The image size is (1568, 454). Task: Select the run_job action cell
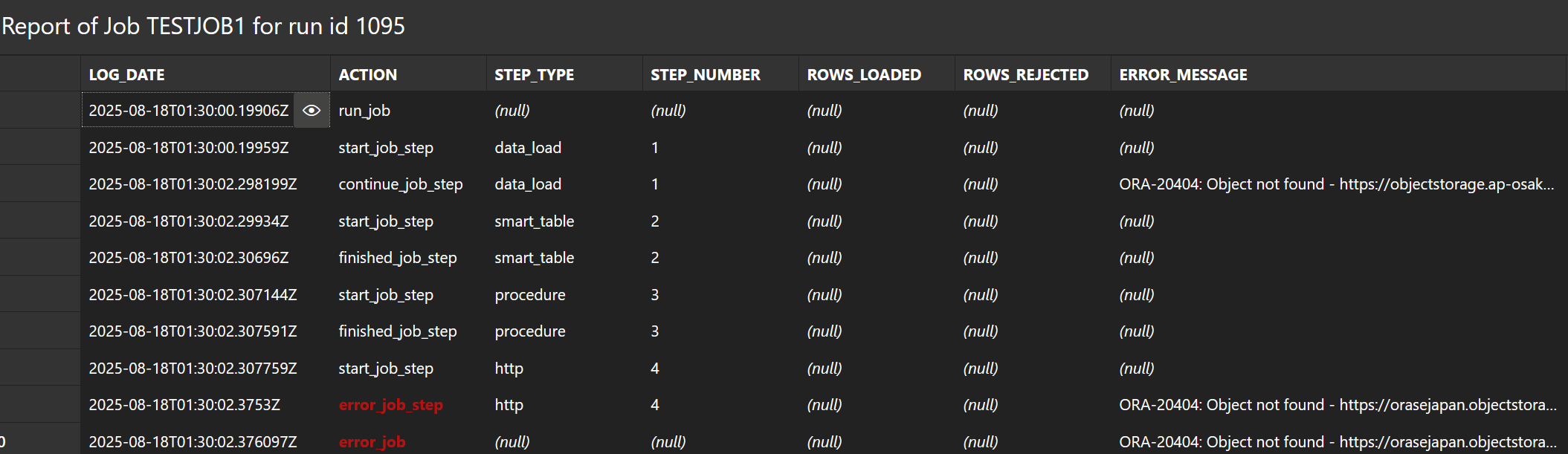coord(408,111)
